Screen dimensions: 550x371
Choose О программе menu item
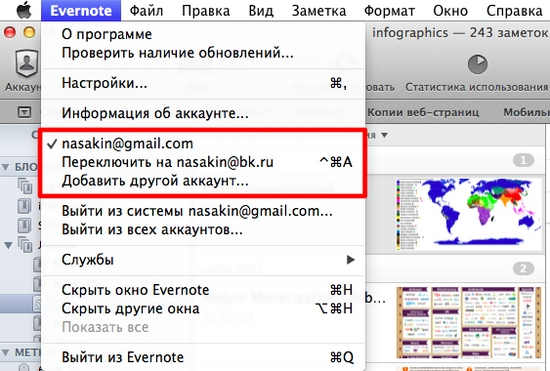203,34
